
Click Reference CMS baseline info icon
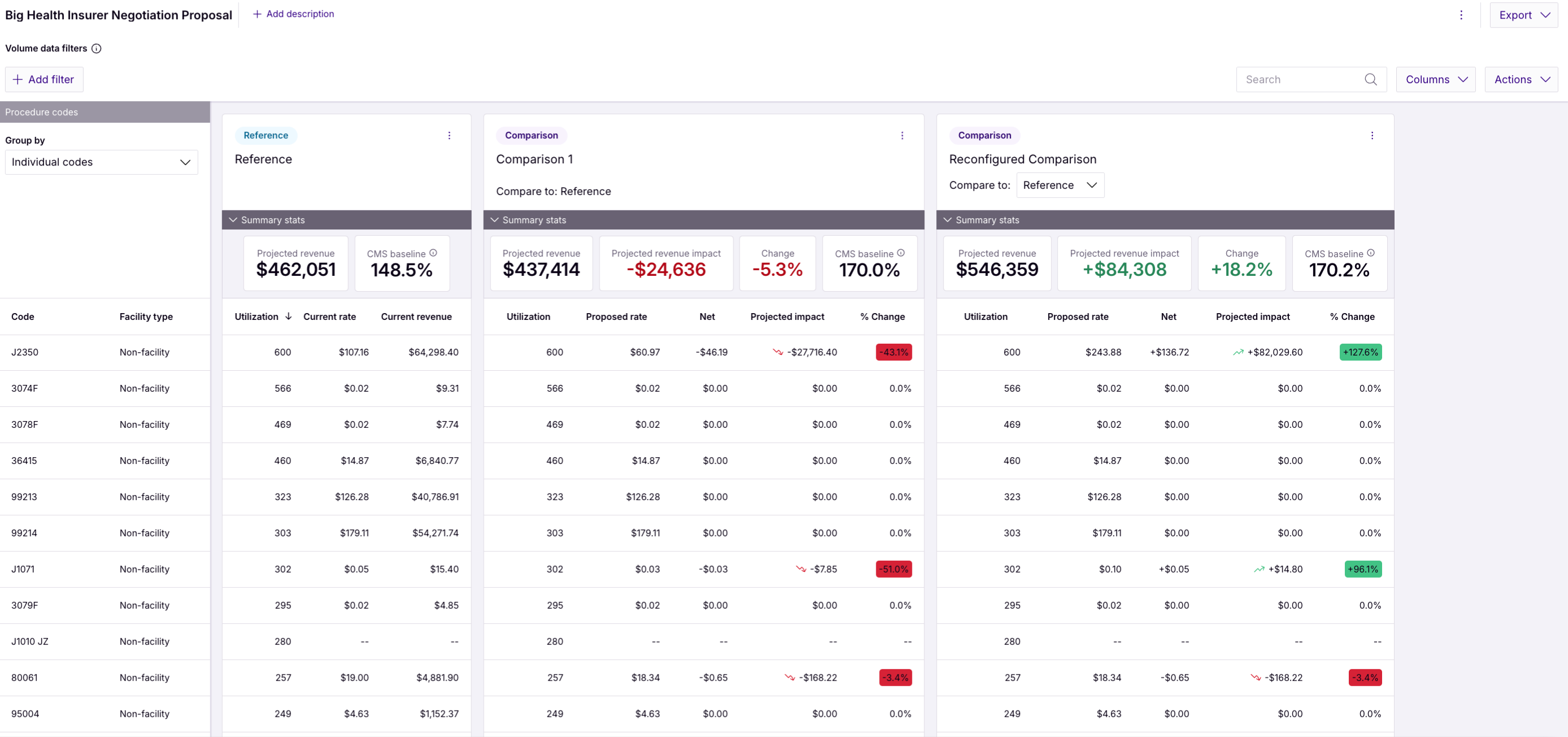coord(433,253)
